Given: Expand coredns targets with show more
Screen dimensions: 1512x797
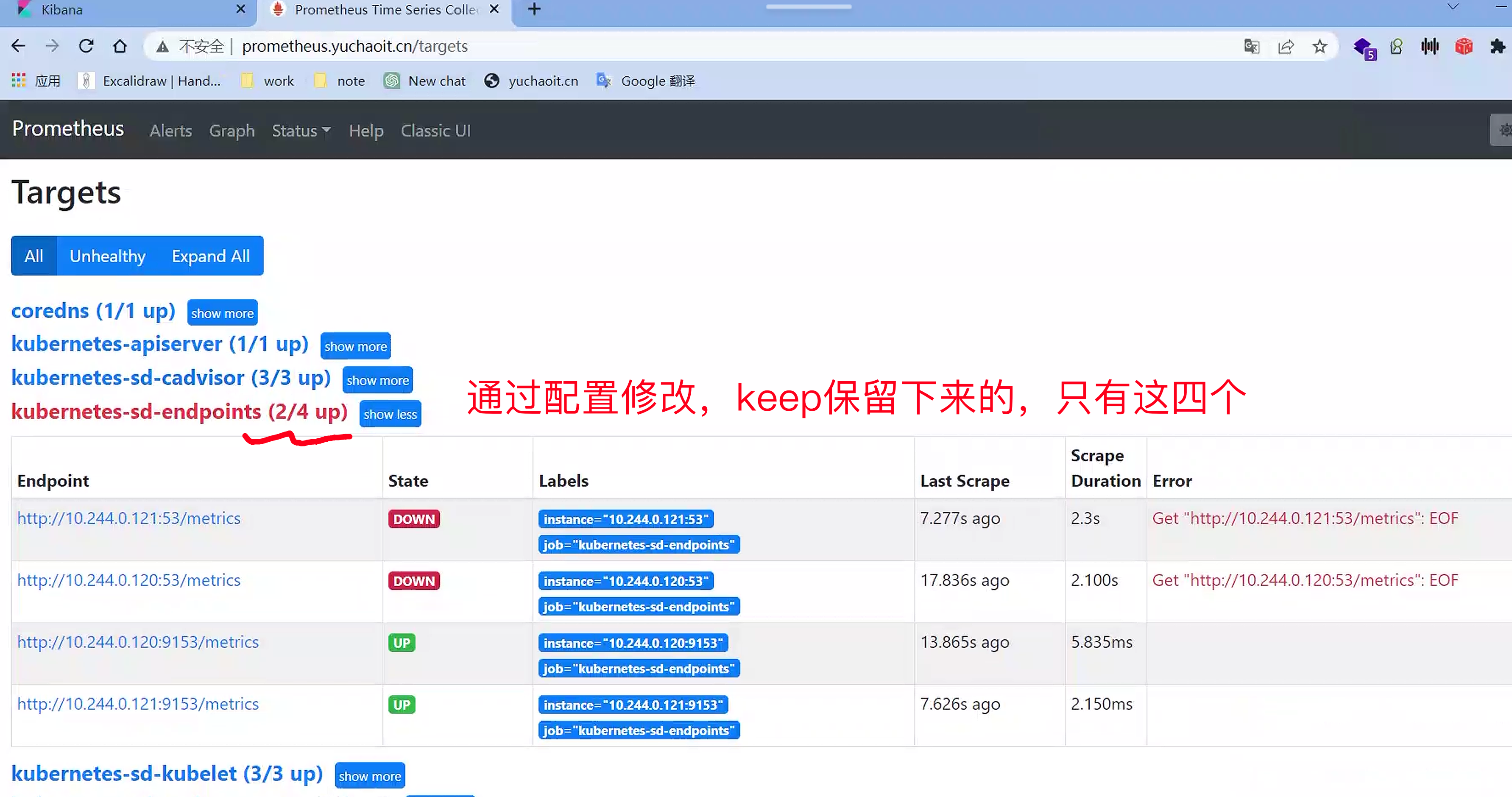Looking at the screenshot, I should click(222, 313).
